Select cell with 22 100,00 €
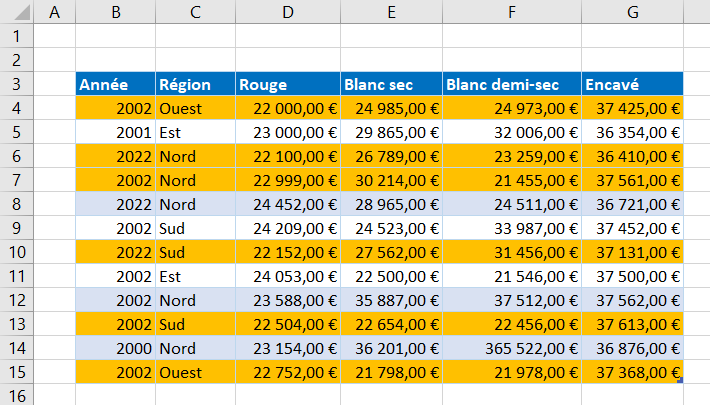The image size is (710, 405). [288, 156]
